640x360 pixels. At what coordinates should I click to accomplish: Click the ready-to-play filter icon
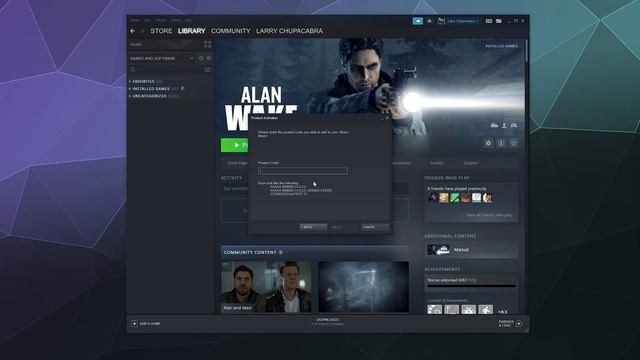[x=209, y=58]
